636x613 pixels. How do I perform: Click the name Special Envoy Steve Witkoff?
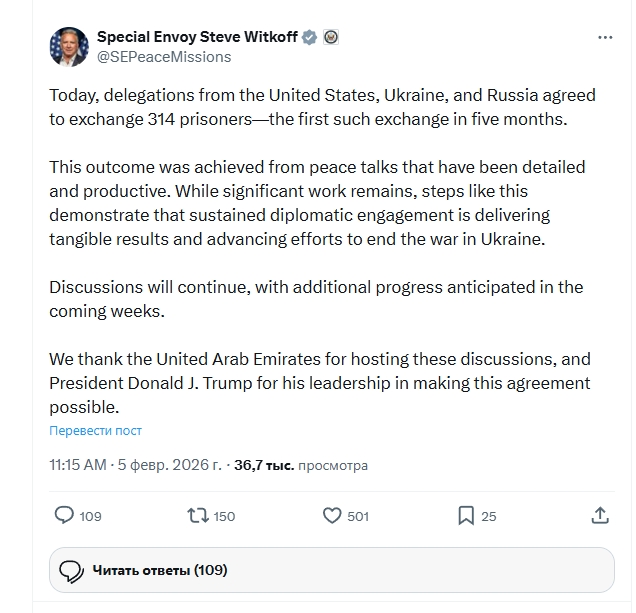click(198, 38)
